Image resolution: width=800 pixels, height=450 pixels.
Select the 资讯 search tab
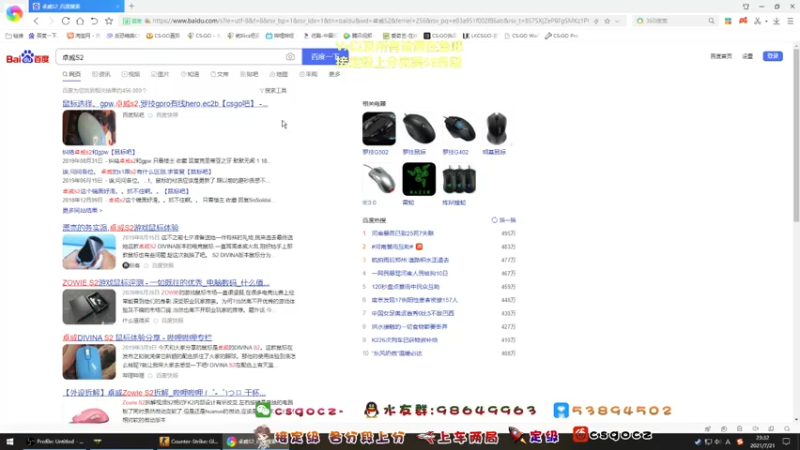click(102, 74)
